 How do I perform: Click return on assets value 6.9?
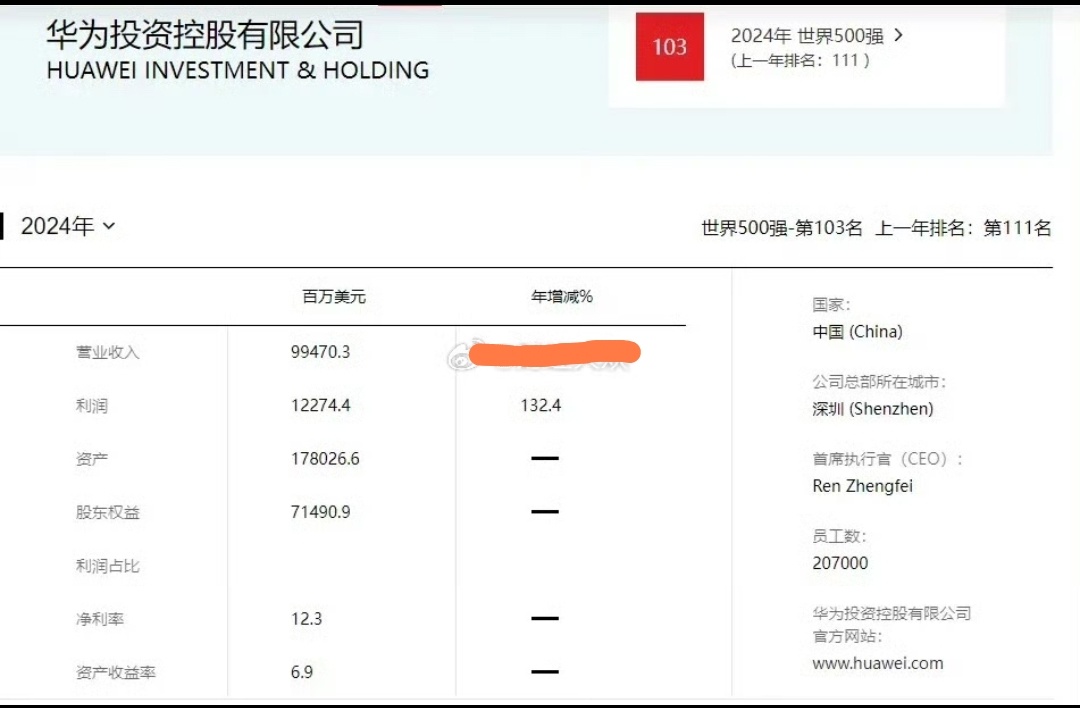302,671
